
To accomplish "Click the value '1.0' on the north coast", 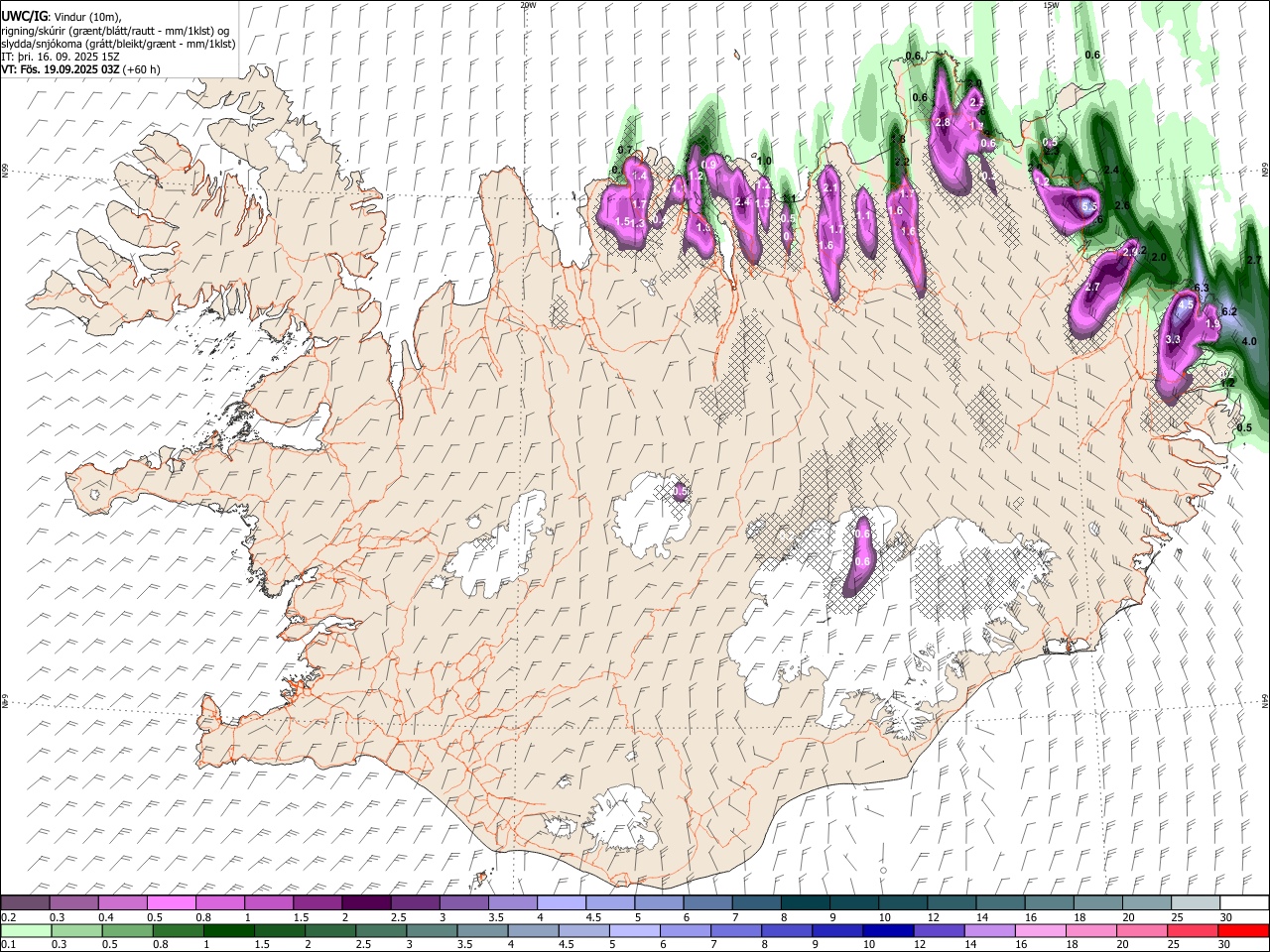I will [x=764, y=160].
